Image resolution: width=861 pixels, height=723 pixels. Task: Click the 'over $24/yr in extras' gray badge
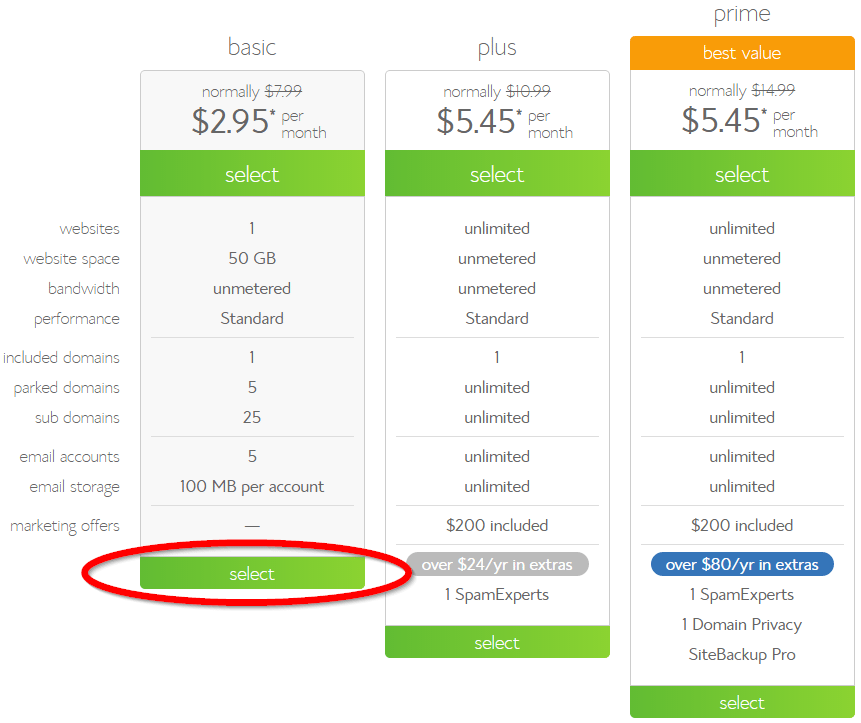pyautogui.click(x=497, y=564)
